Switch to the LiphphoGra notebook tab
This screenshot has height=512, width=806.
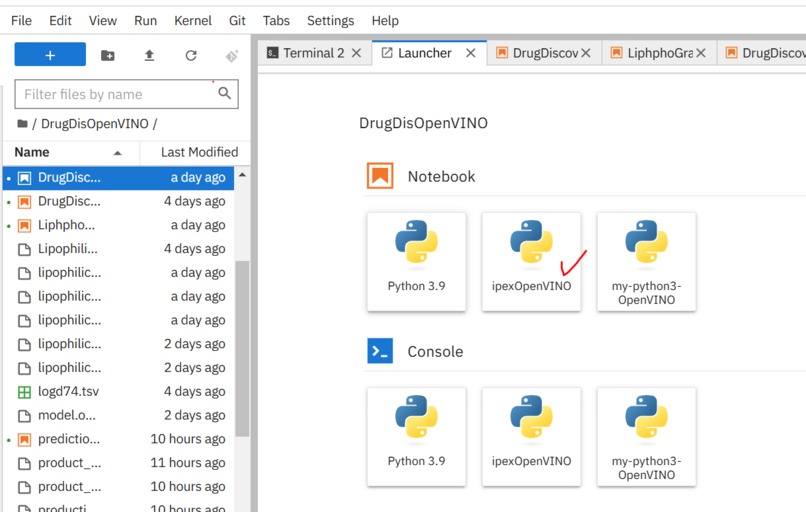pyautogui.click(x=660, y=53)
